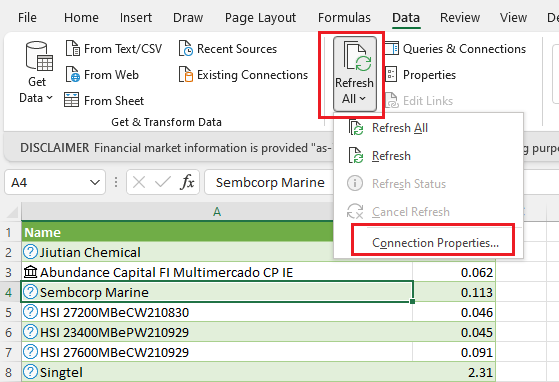Click the From Sheet icon
Screen dimensions: 559x382
[x=71, y=100]
